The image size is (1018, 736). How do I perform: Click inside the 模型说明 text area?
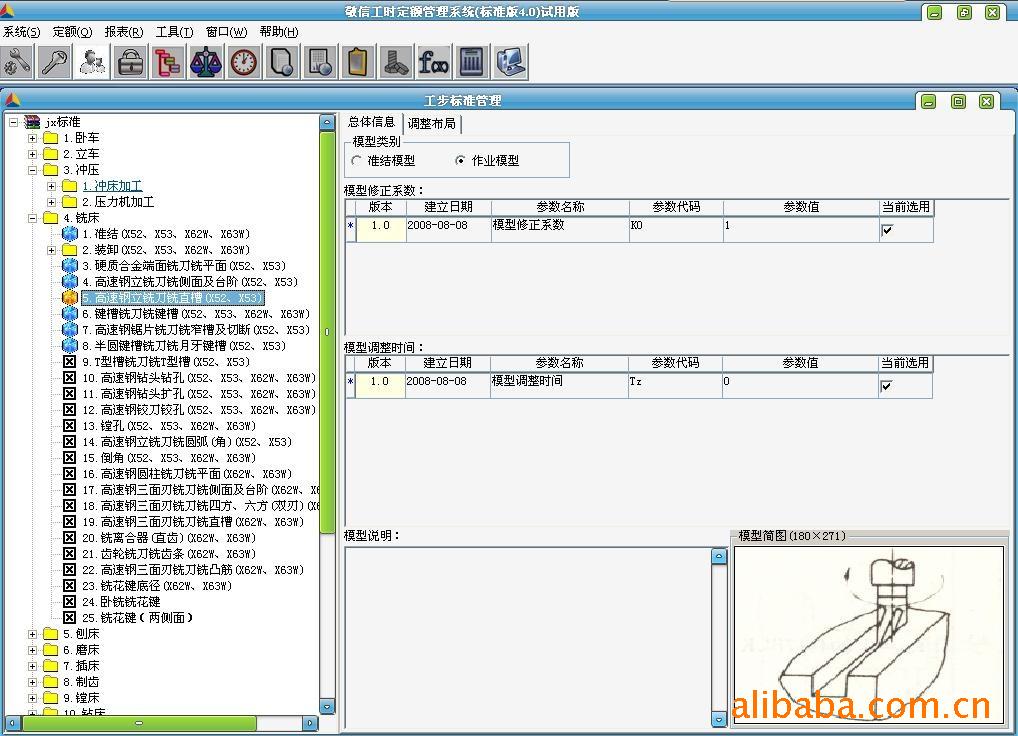point(528,637)
